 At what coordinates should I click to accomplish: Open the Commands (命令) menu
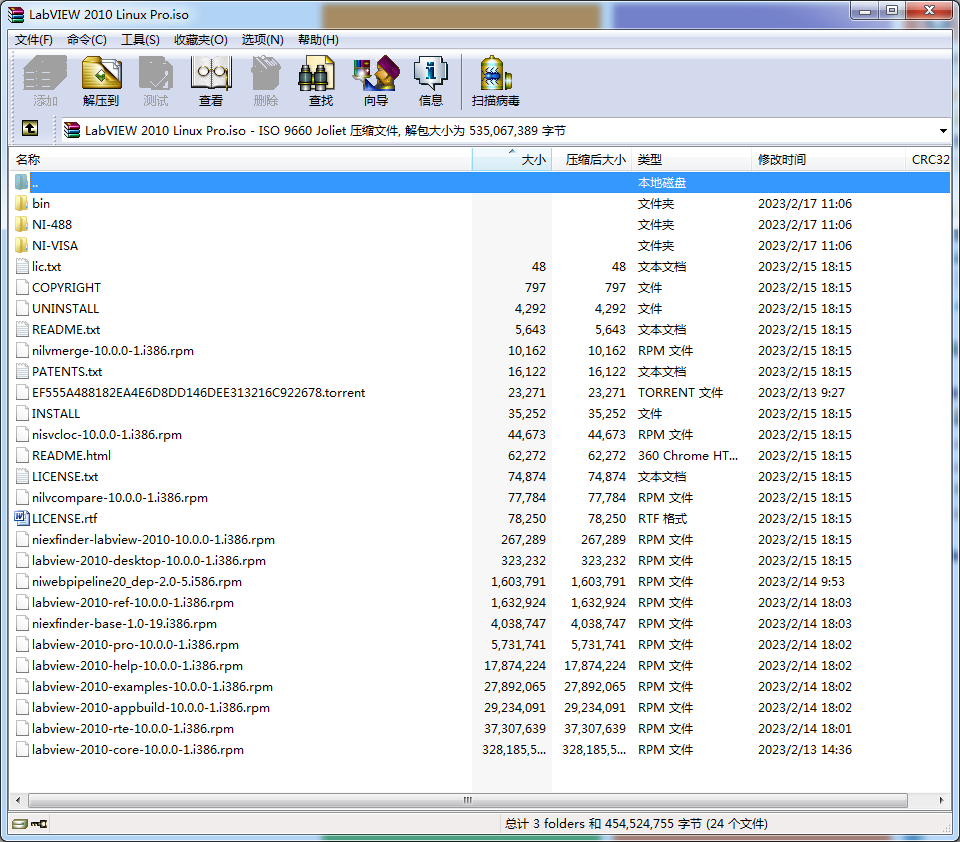[86, 40]
